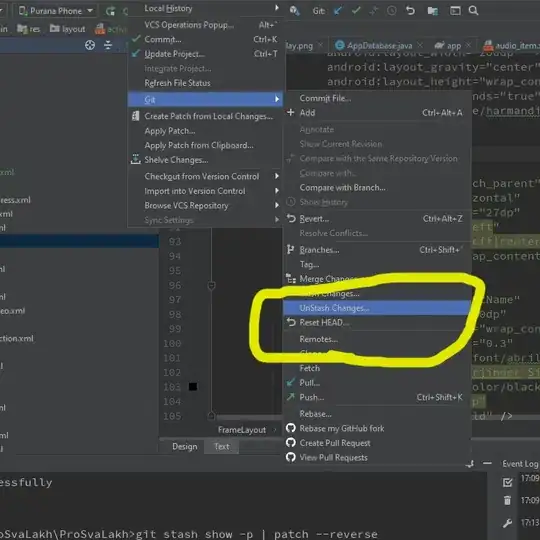The height and width of the screenshot is (540, 540).
Task: Click Create Pull Request menu entry
Action: [x=335, y=443]
